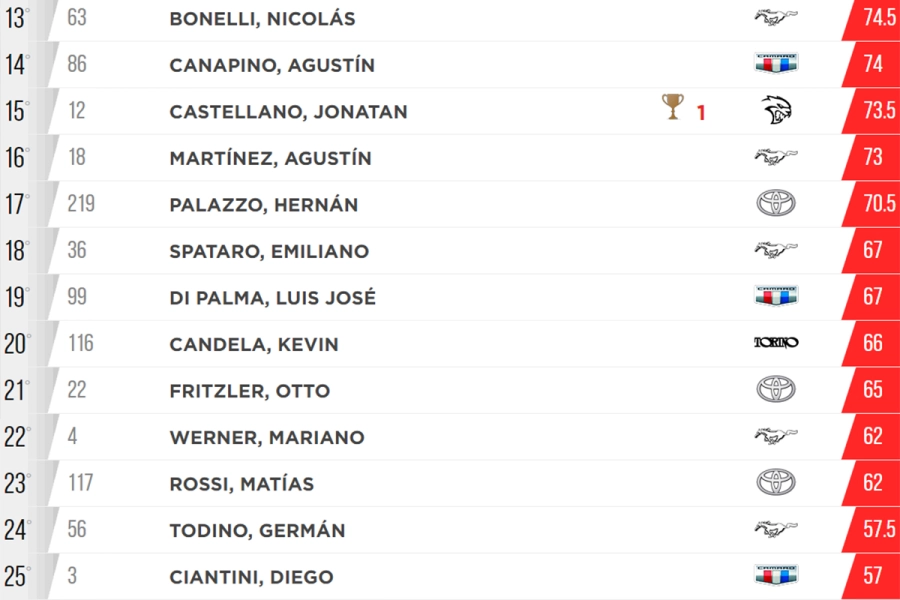Open Todino, Germán driver entry
The height and width of the screenshot is (600, 900).
click(257, 531)
